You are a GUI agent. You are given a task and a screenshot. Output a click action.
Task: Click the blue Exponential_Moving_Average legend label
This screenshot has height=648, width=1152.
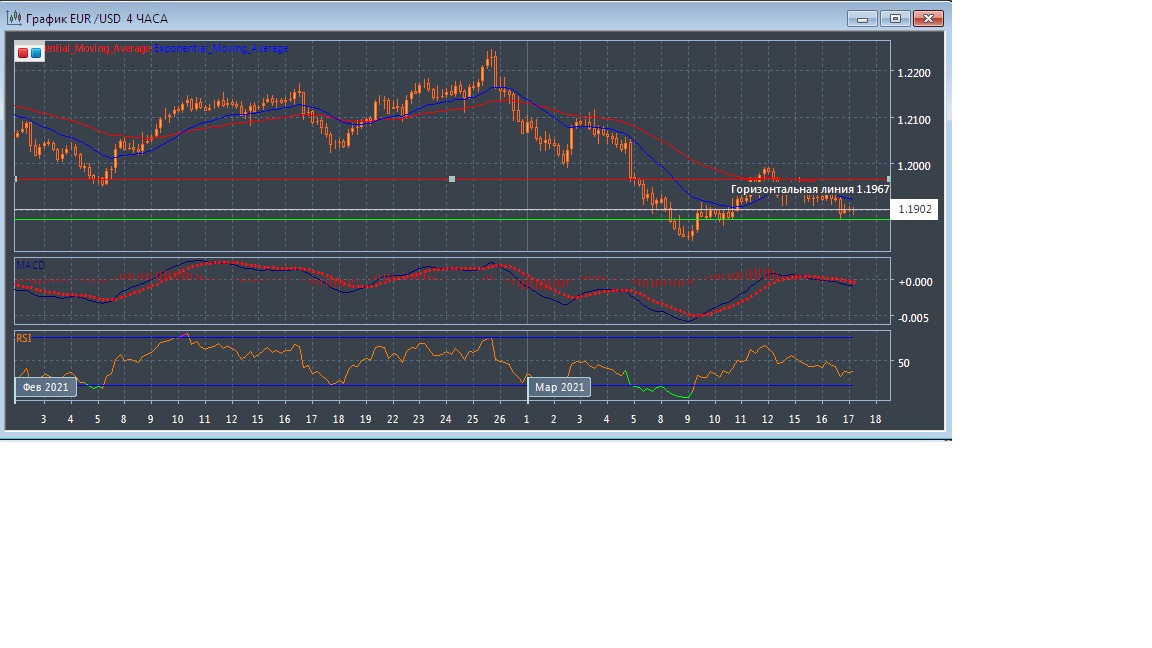coord(220,48)
